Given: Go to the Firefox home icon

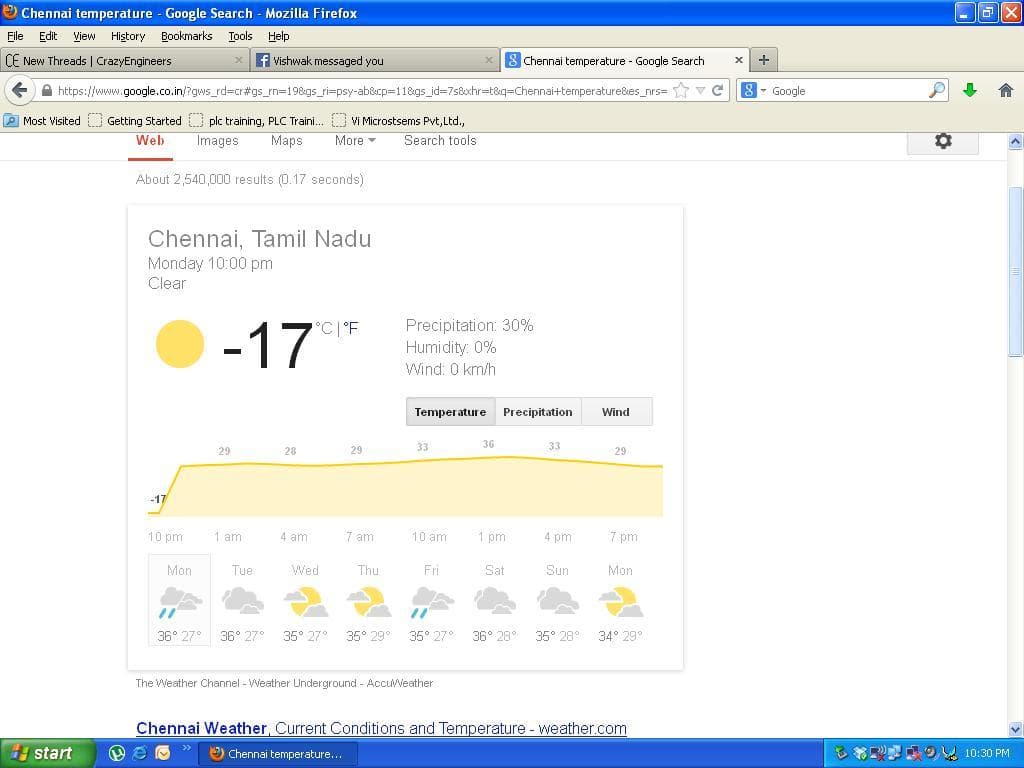Looking at the screenshot, I should [x=1006, y=91].
